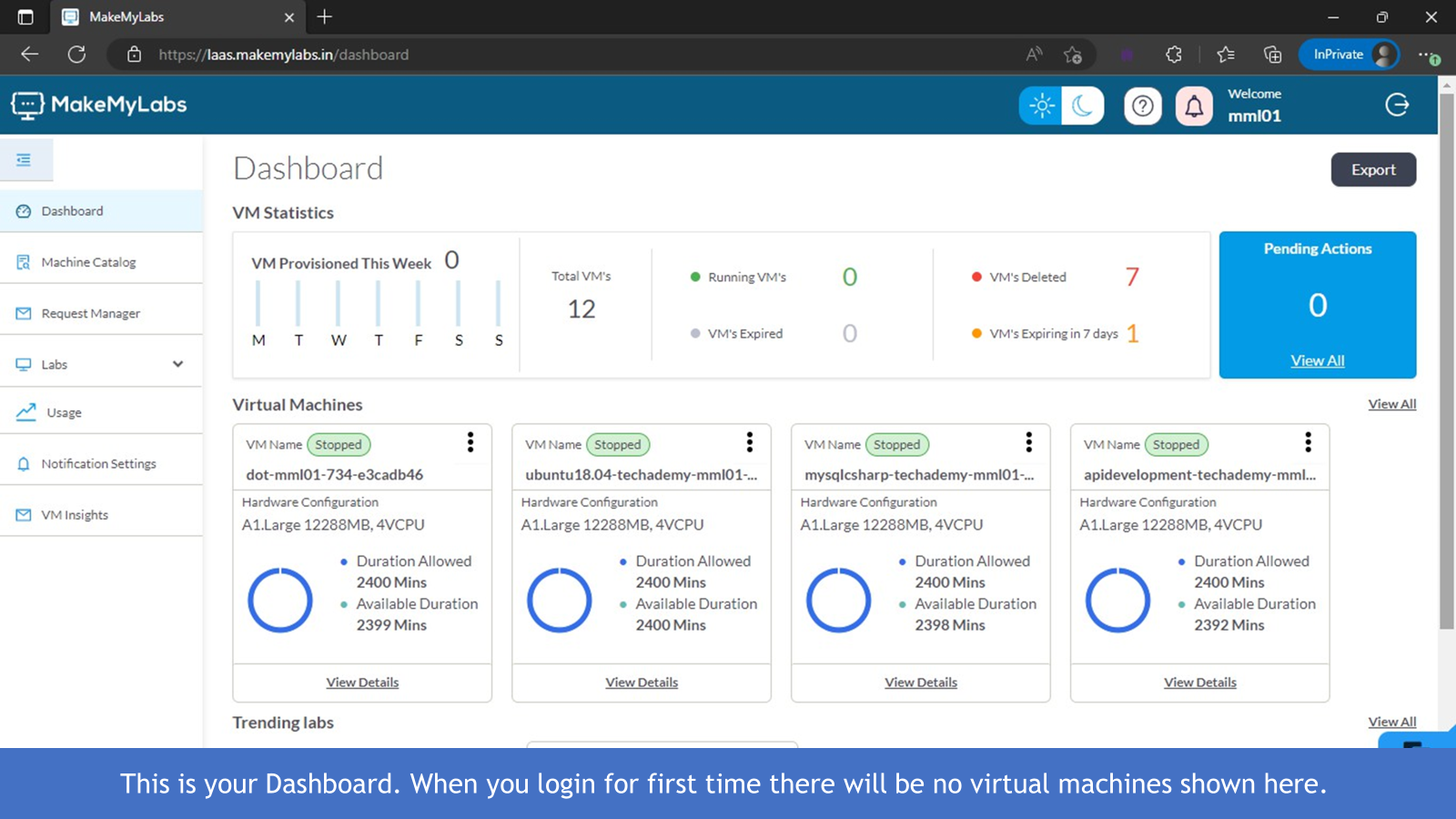Add this page to favorites star icon
This screenshot has width=1456, height=819.
pyautogui.click(x=1073, y=55)
